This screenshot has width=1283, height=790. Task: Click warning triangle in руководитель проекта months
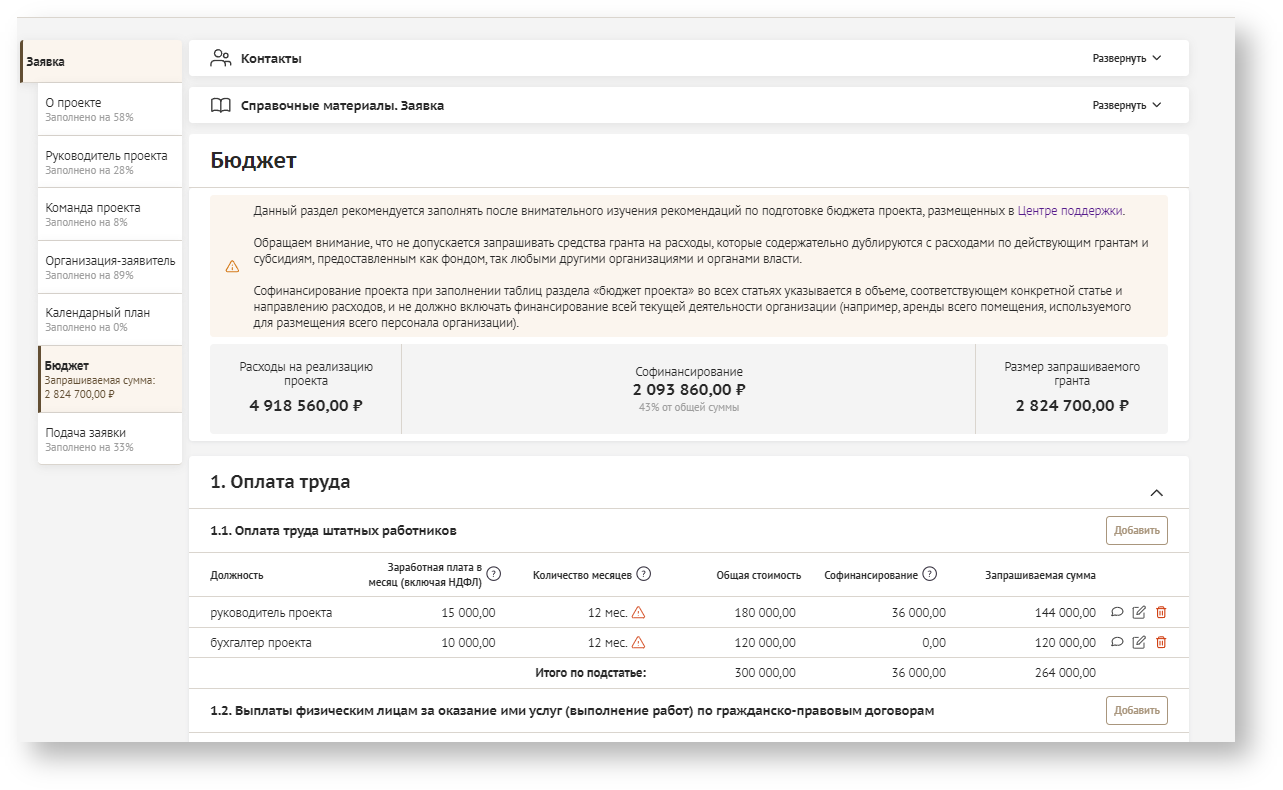coord(638,613)
